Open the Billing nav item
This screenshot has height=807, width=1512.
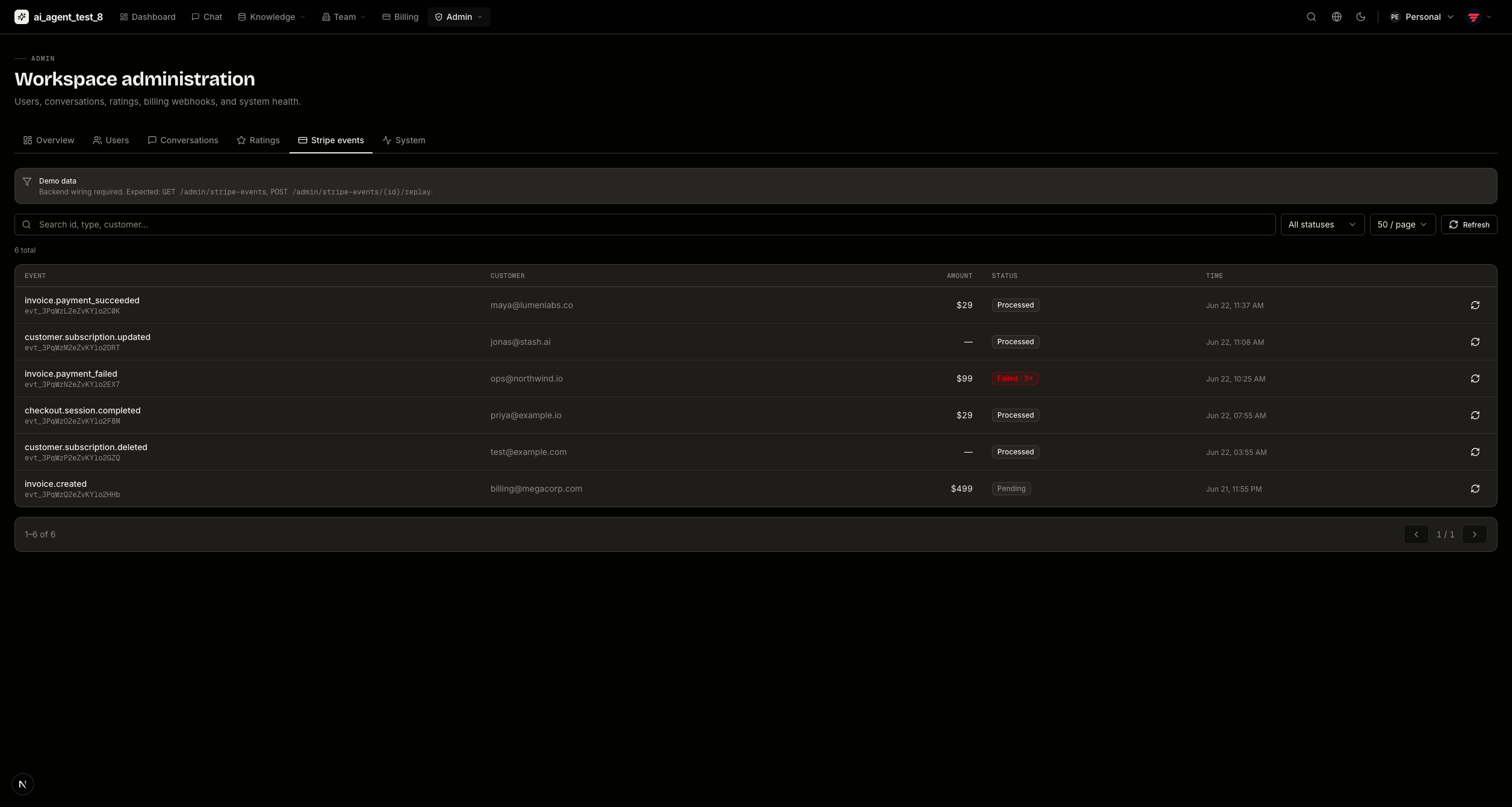(x=400, y=17)
